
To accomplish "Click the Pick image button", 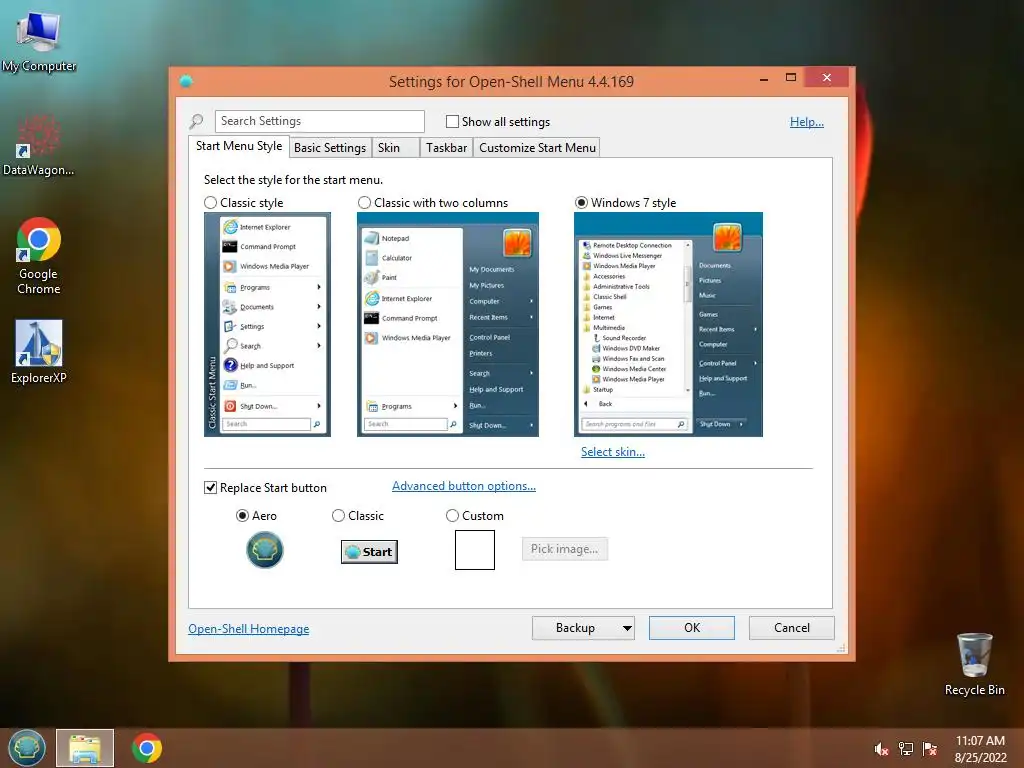I will [564, 549].
